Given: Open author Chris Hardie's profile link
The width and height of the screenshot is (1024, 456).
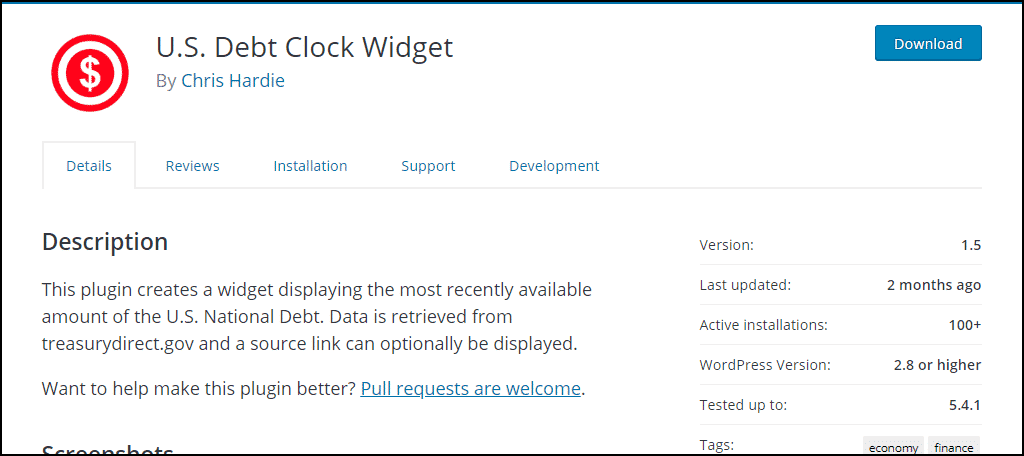Looking at the screenshot, I should (232, 81).
